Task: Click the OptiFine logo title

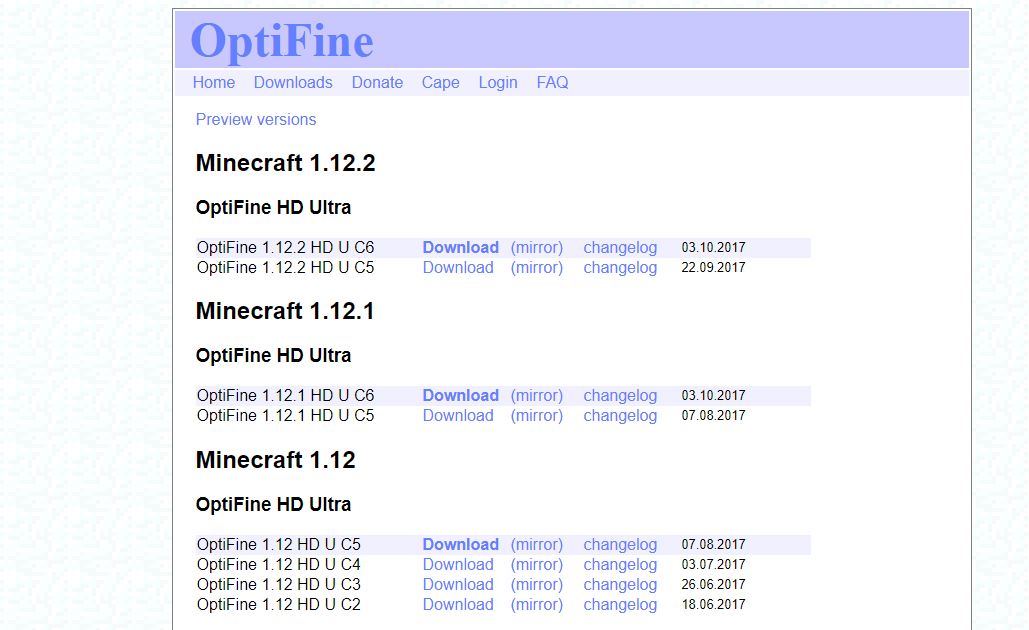Action: (x=282, y=41)
